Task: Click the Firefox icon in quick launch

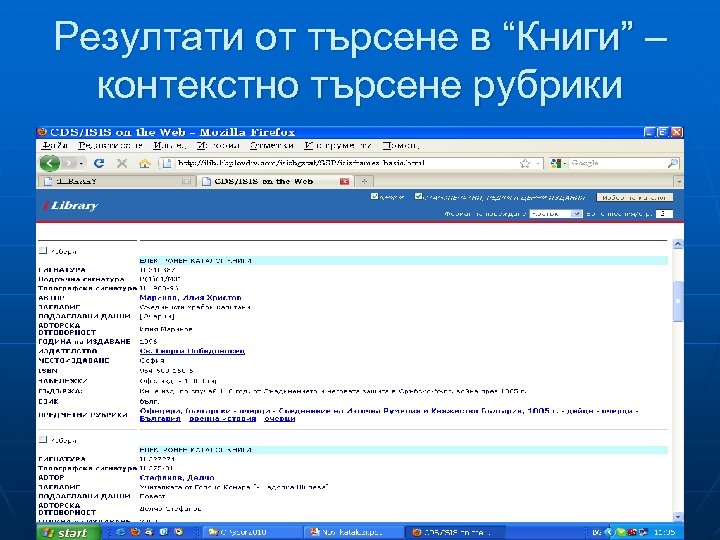Action: [x=135, y=532]
